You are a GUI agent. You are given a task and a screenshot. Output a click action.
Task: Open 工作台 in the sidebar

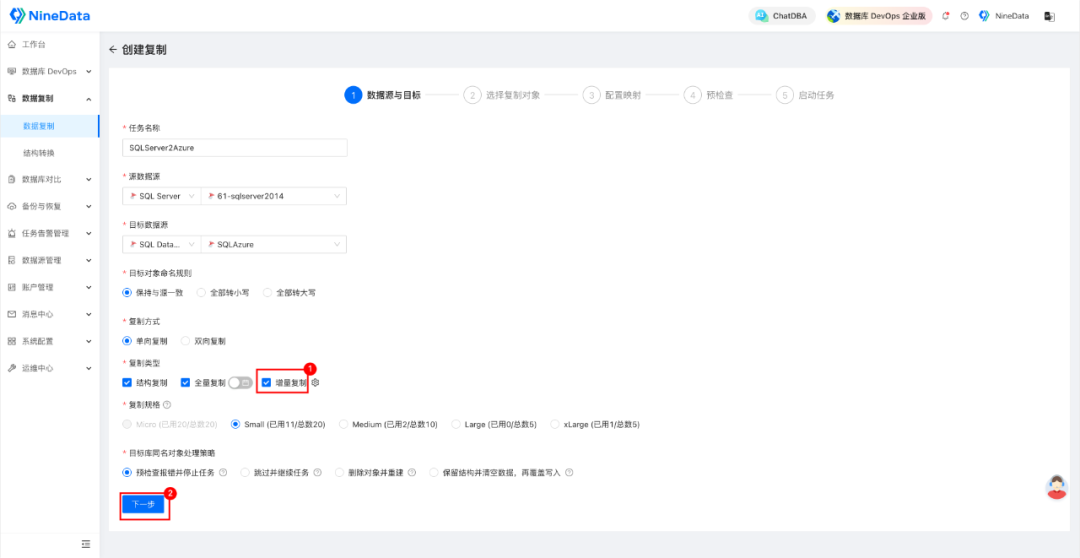34,45
